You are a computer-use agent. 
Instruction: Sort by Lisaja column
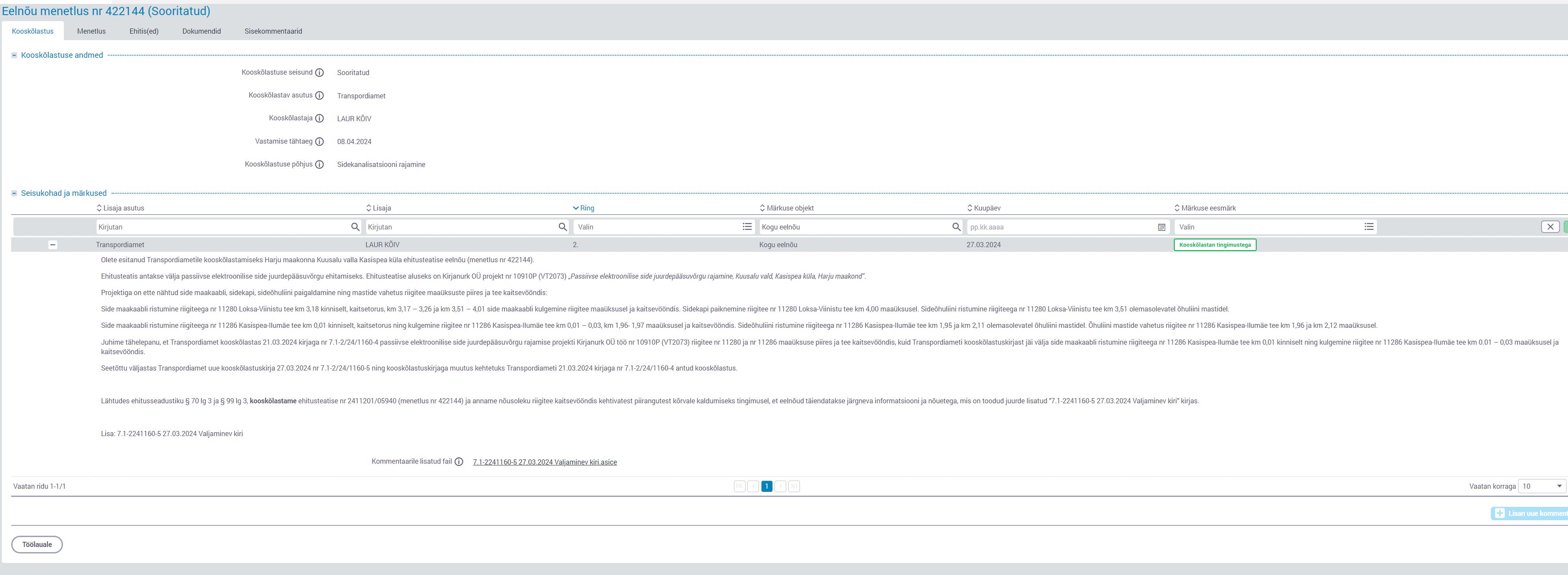pos(379,208)
